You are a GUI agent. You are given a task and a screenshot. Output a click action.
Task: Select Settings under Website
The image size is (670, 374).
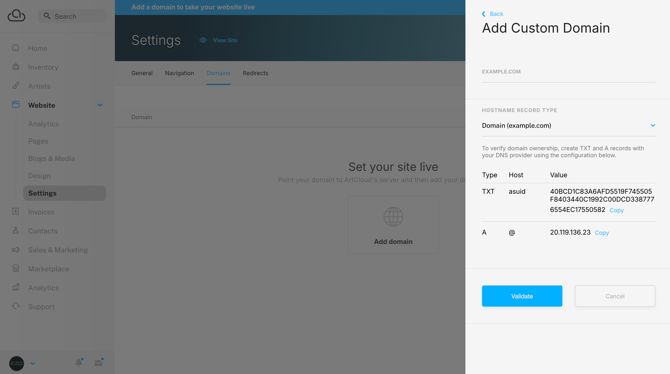(65, 193)
